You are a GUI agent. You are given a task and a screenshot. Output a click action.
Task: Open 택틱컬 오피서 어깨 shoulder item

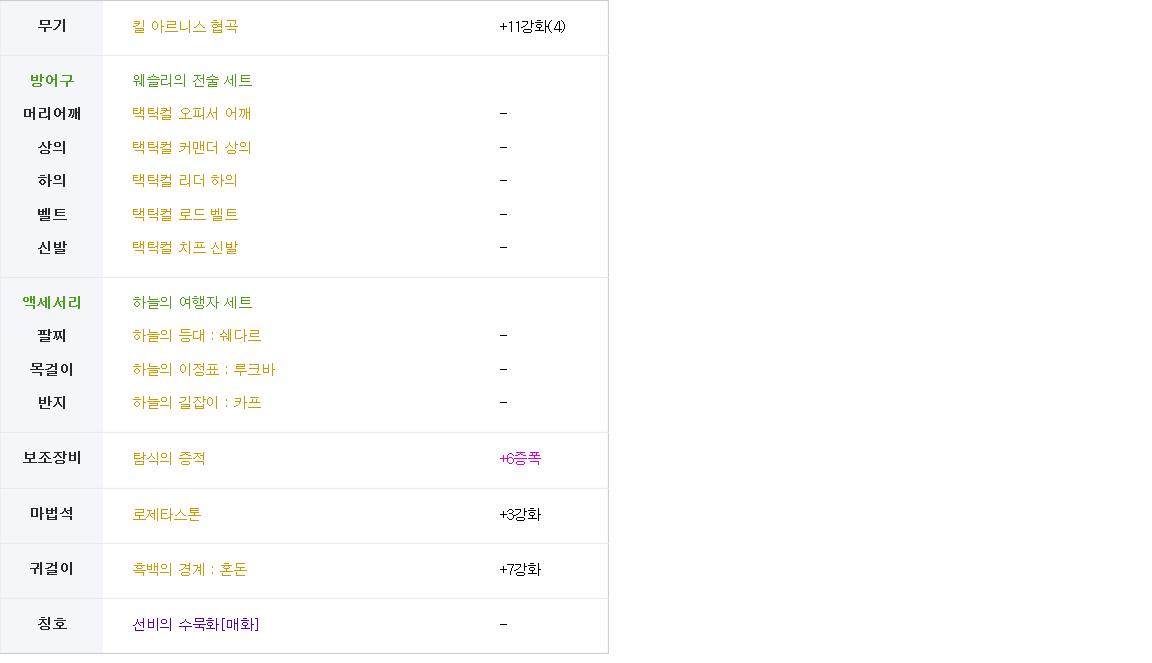tap(191, 114)
